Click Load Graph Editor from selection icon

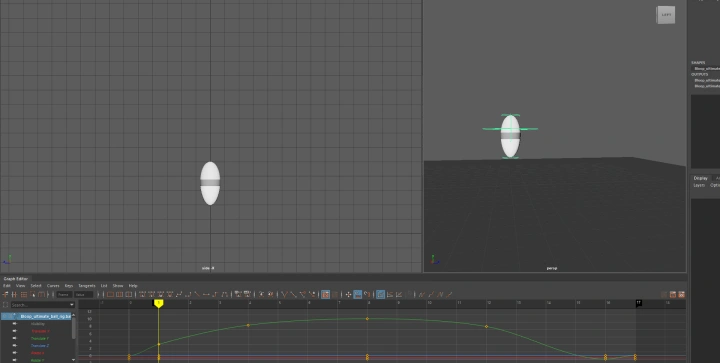click(335, 295)
